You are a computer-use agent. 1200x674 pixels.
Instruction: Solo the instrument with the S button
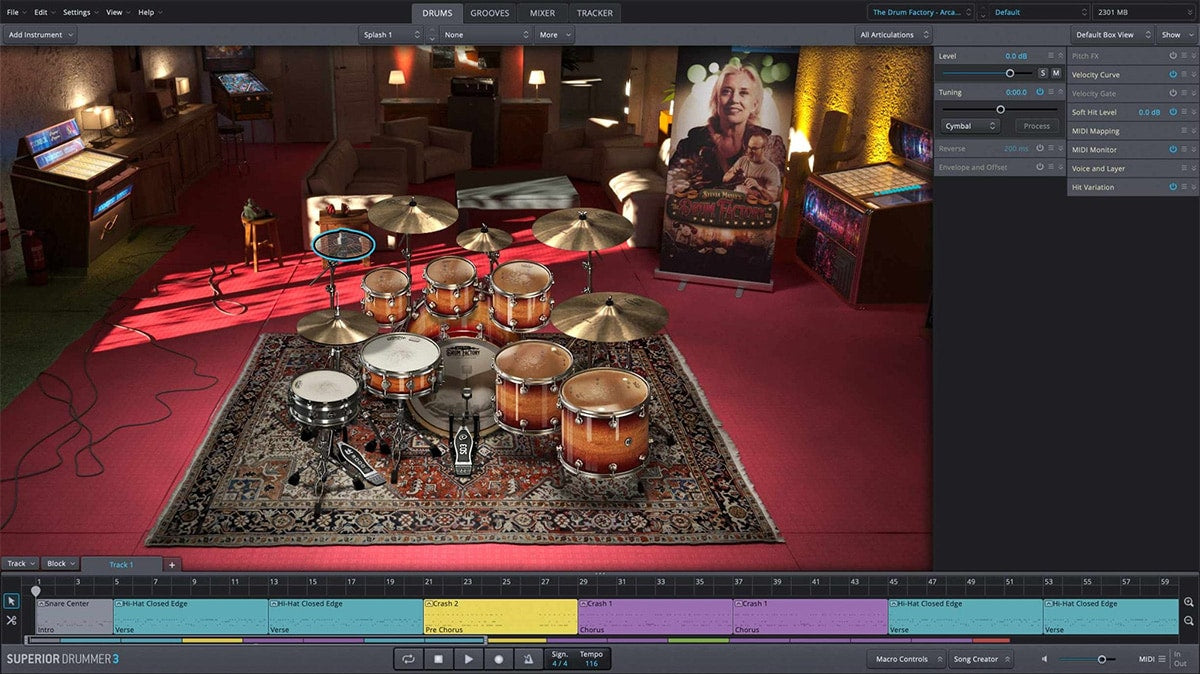pyautogui.click(x=1042, y=73)
